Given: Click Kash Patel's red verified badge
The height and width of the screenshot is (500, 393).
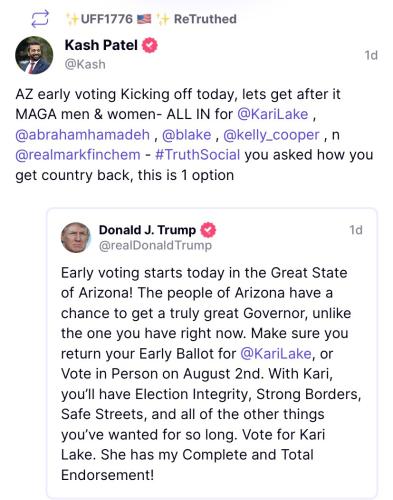Looking at the screenshot, I should click(150, 45).
